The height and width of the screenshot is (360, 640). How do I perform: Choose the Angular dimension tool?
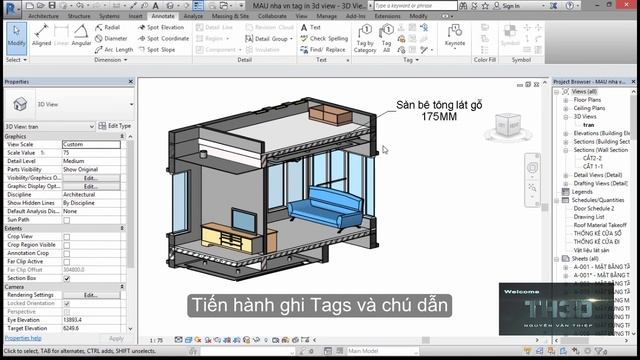[81, 36]
